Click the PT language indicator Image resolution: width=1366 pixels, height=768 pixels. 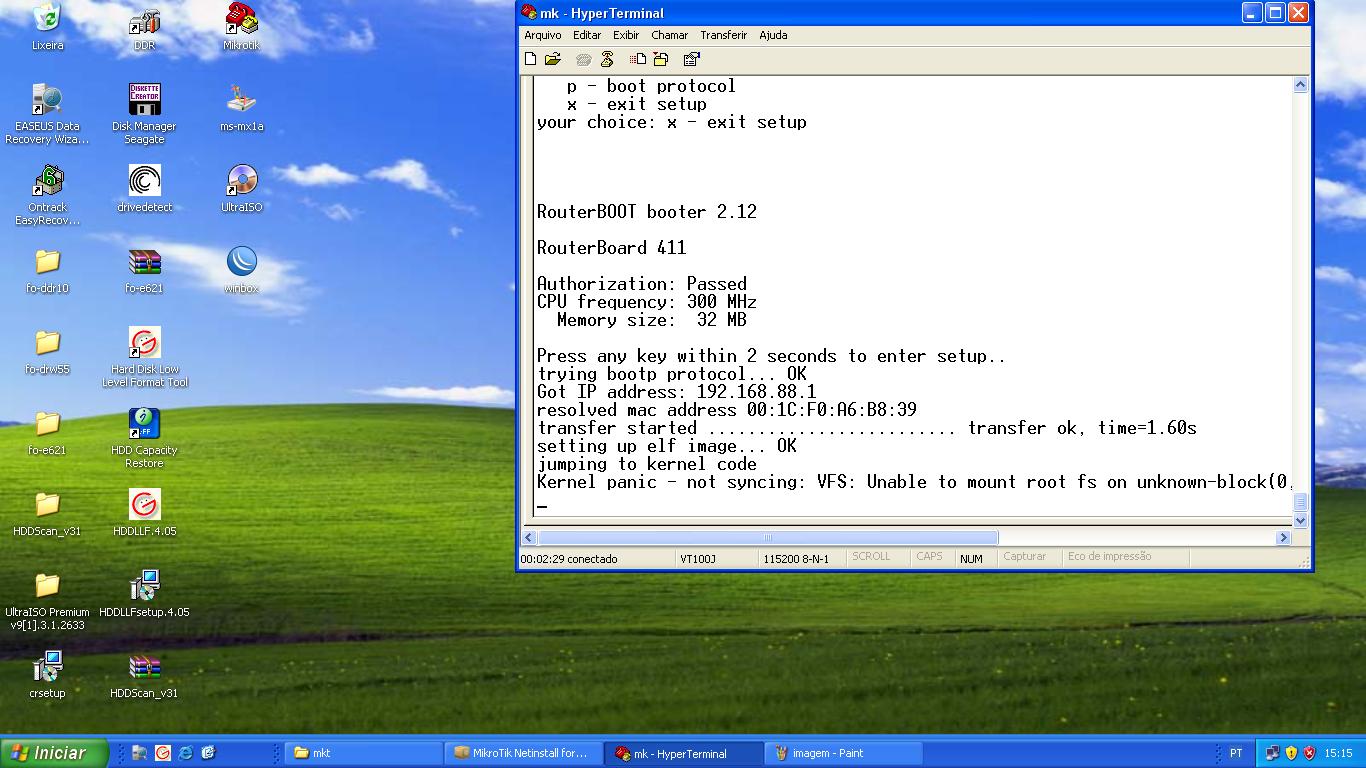(1236, 753)
